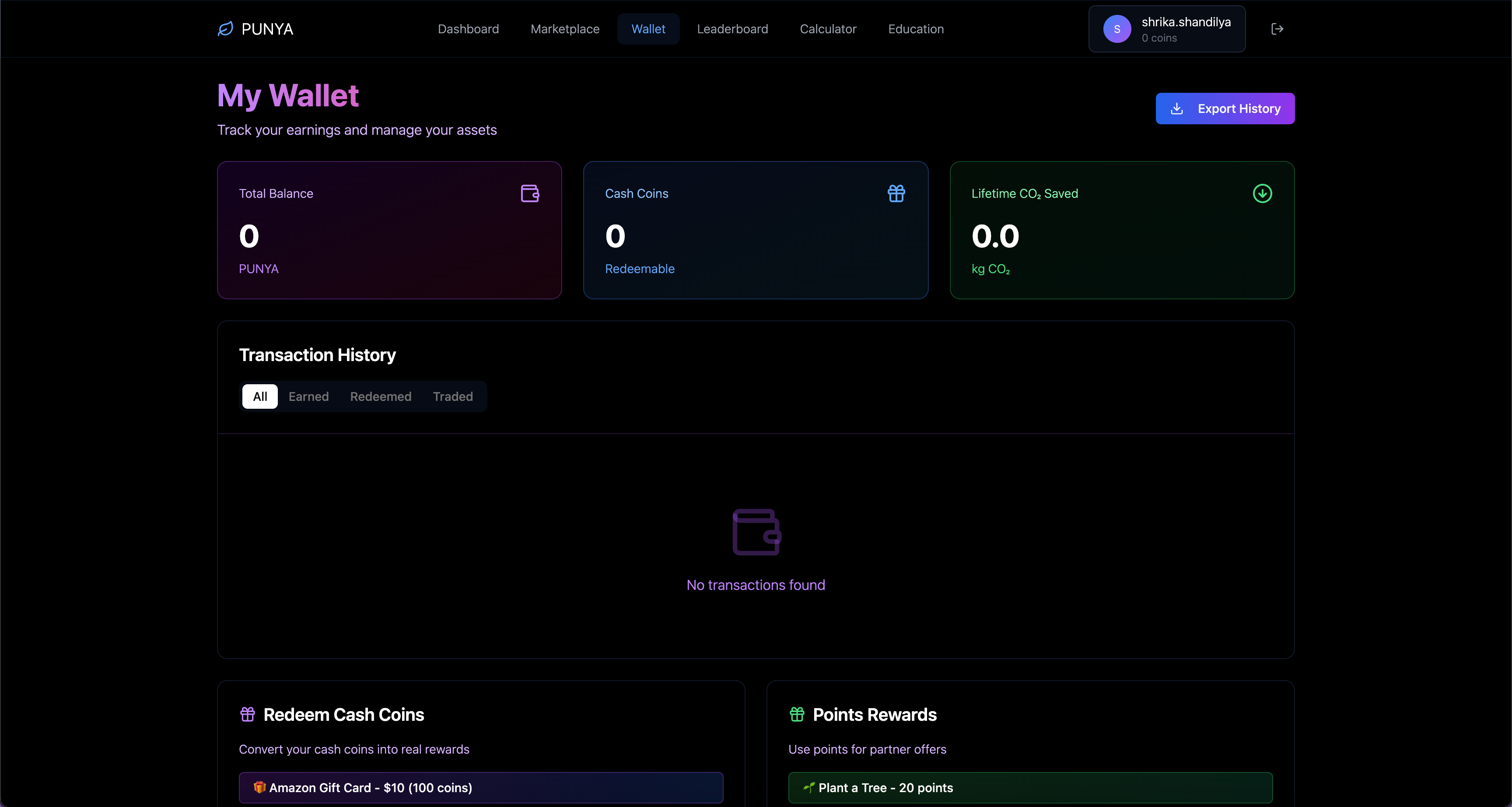
Task: Click the down-arrow icon in CO₂ Saved card
Action: point(1262,193)
